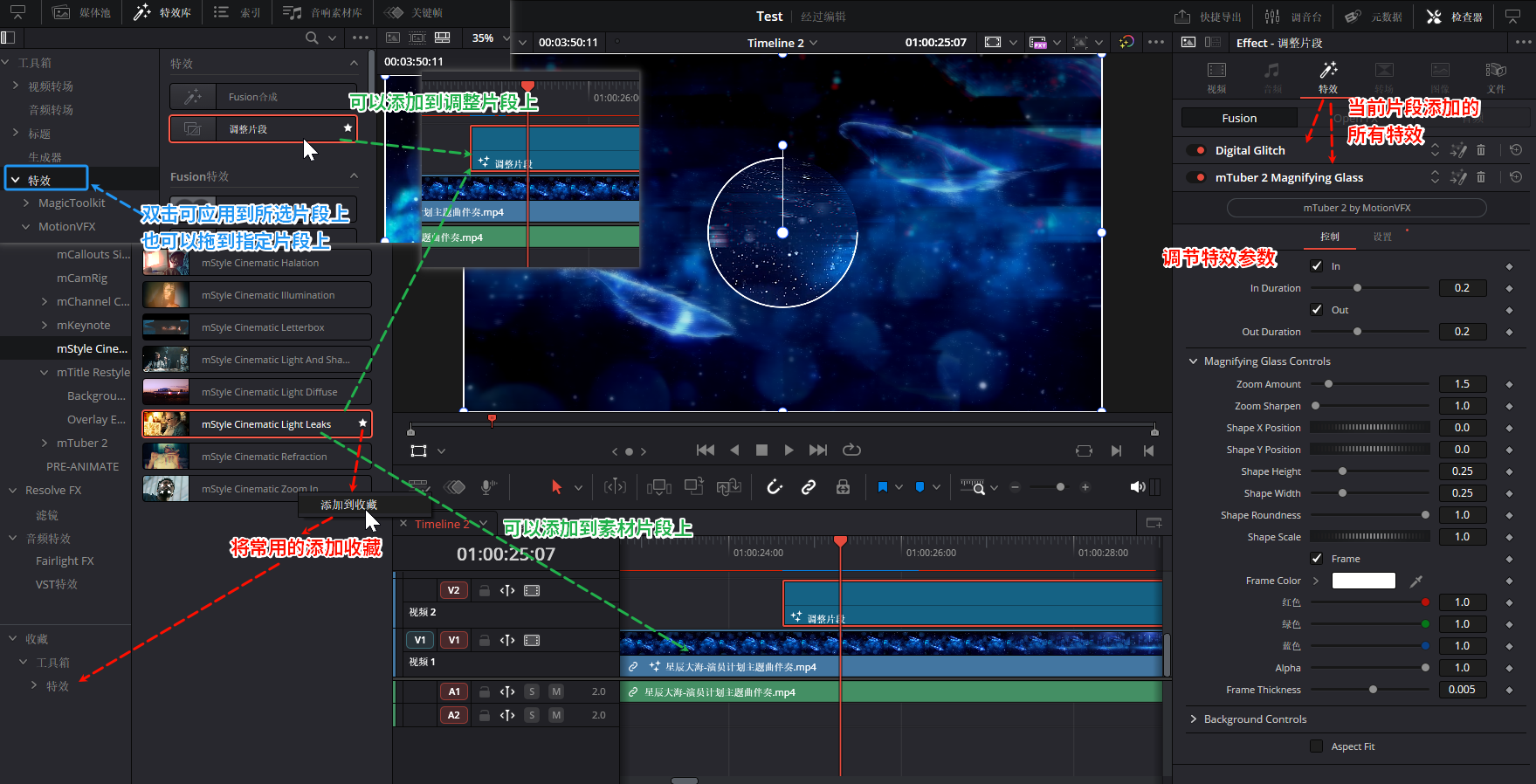Viewport: 1536px width, 784px height.
Task: Open the Metadata (元数据) panel
Action: click(x=1374, y=17)
